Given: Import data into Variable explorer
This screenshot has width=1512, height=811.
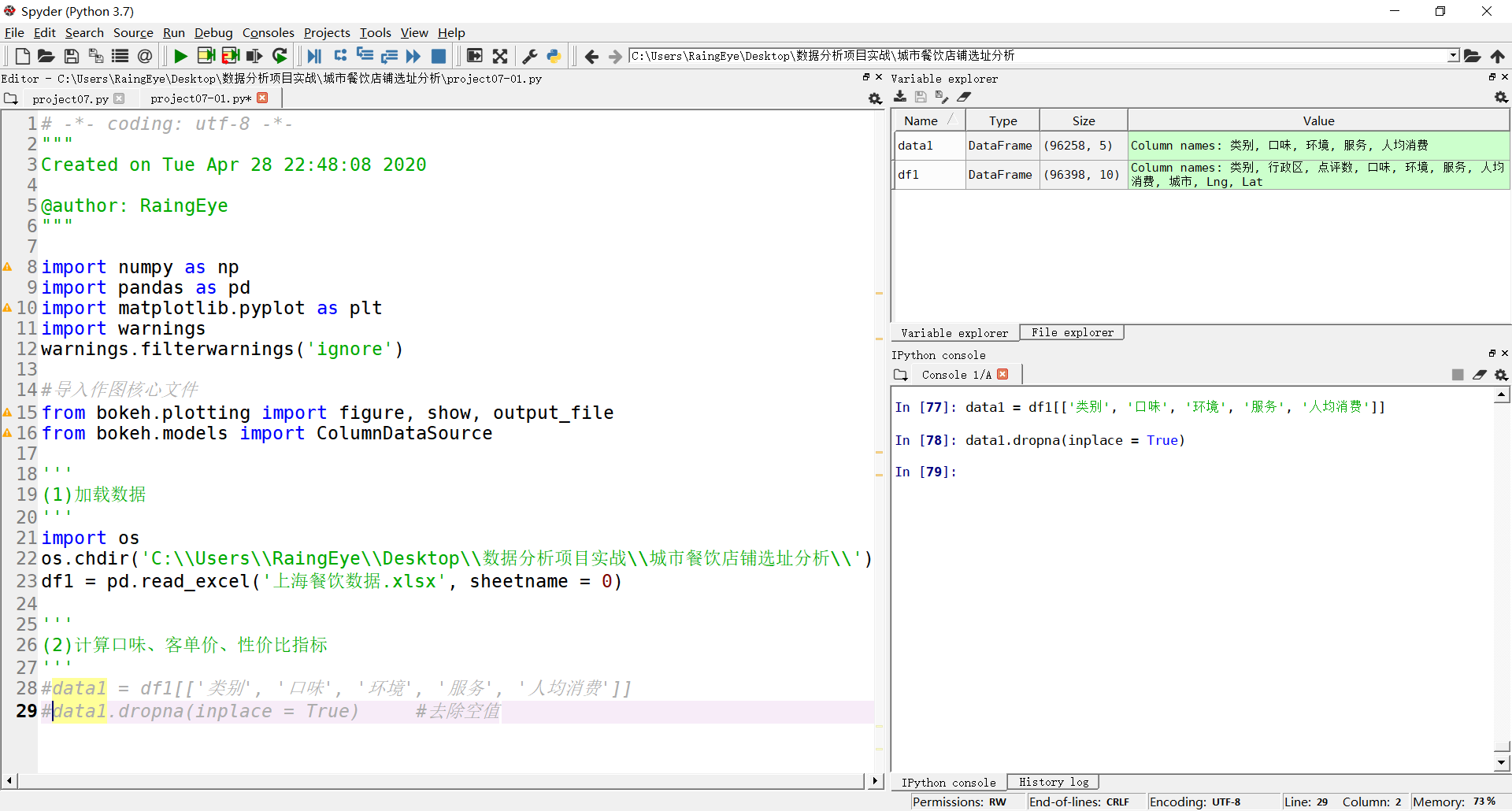Looking at the screenshot, I should click(x=900, y=97).
